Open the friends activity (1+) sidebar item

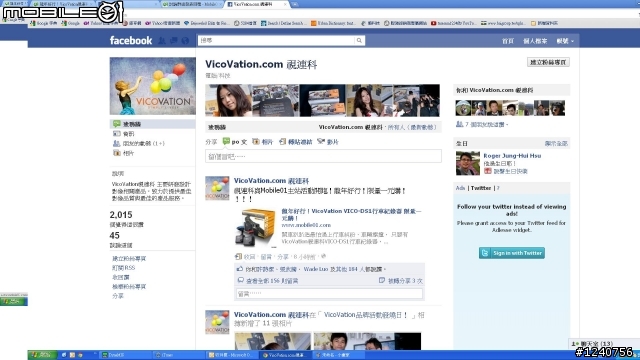tap(139, 144)
